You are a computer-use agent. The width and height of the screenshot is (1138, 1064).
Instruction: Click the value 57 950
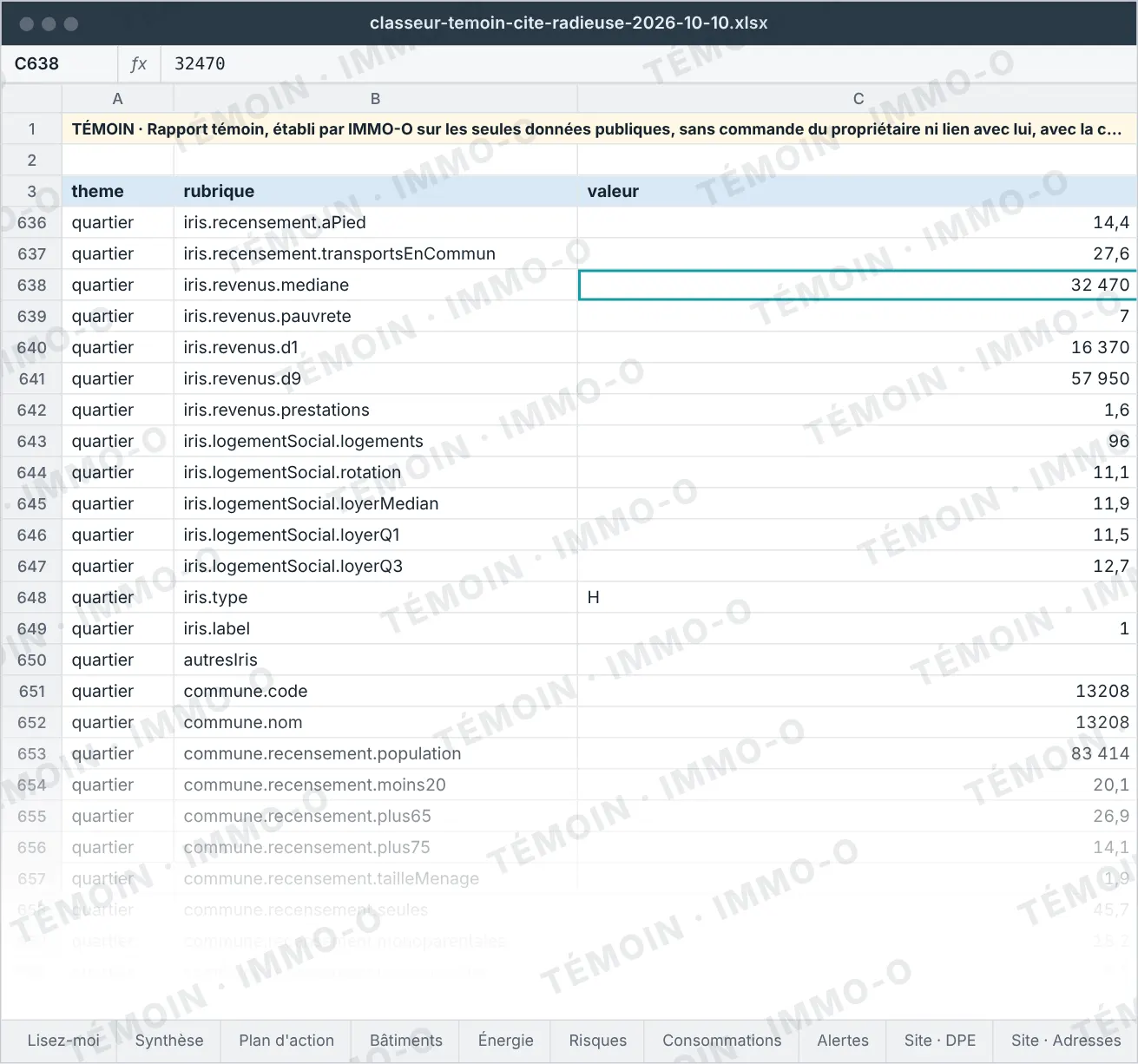(858, 378)
